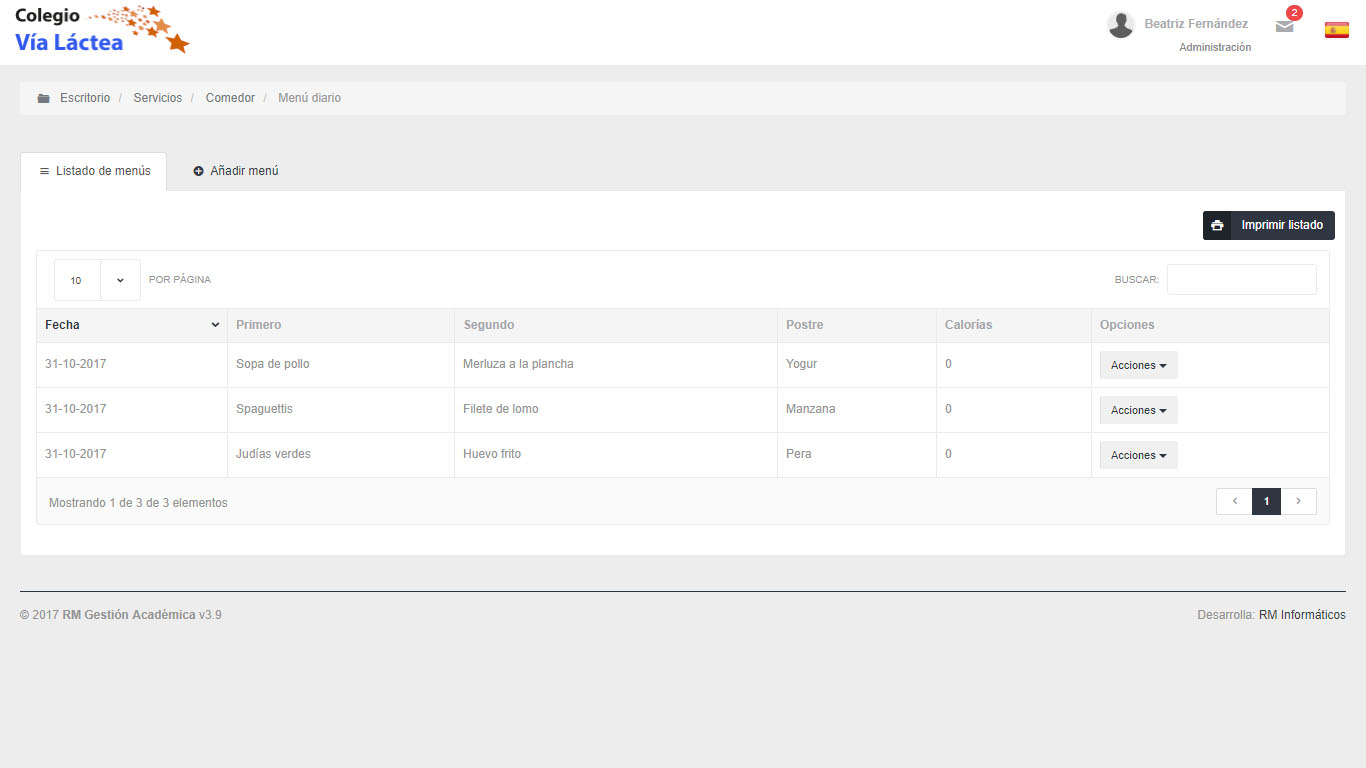Viewport: 1366px width, 768px height.
Task: Click the RM Gestión Académica footer text
Action: click(x=129, y=615)
